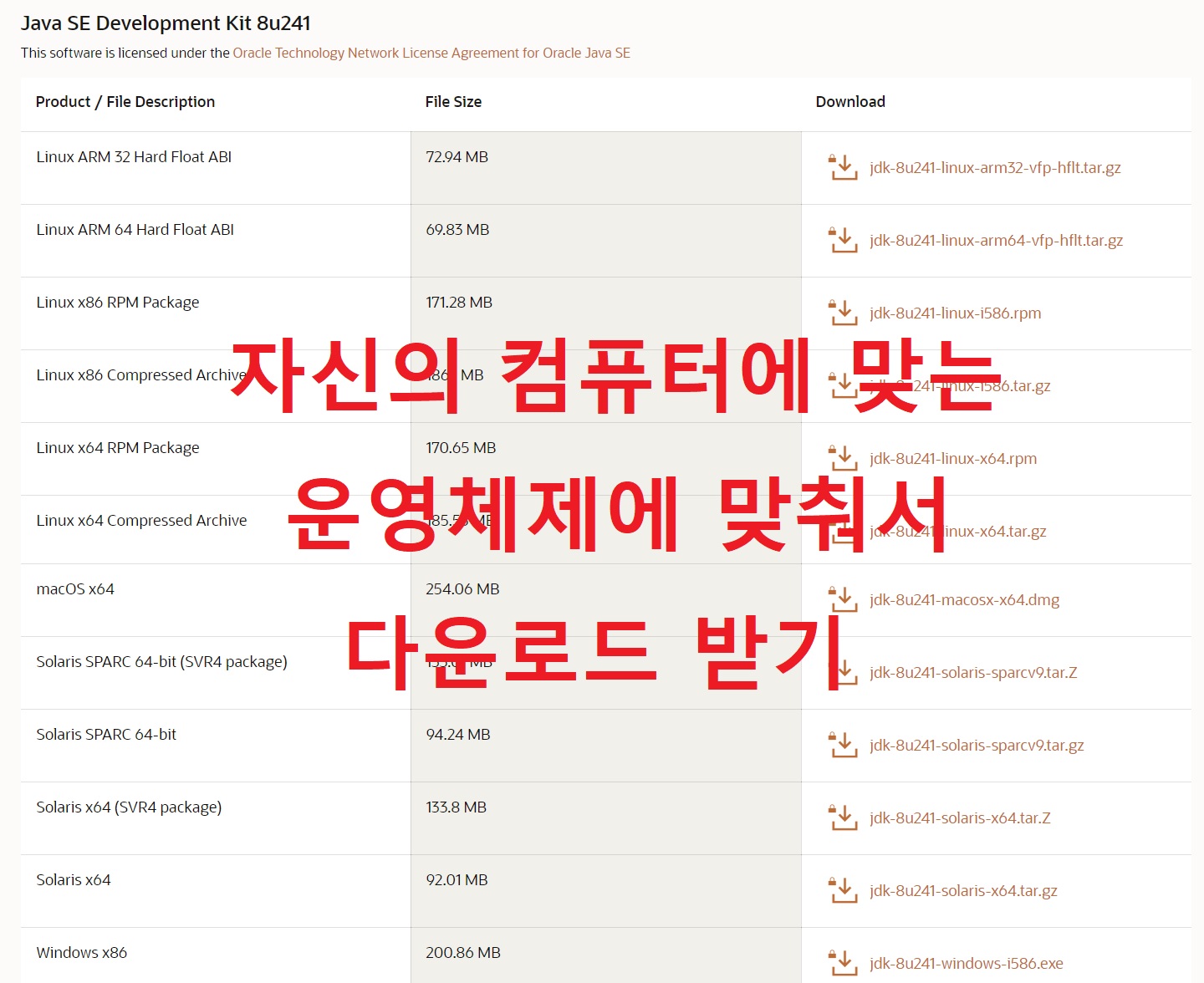Select the Linux x64 RPM Package text
The image size is (1204, 983).
[118, 447]
